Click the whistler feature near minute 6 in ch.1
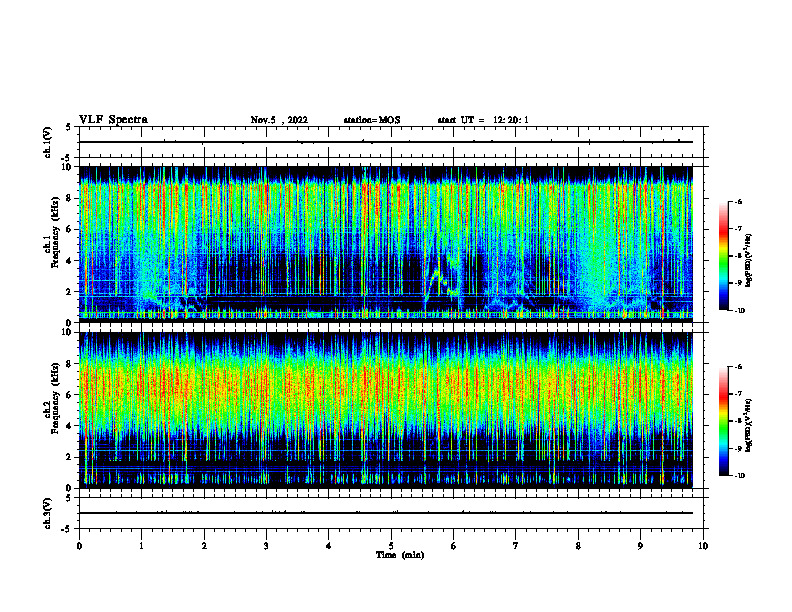Viewport: 792px width, 612px height. [442, 283]
